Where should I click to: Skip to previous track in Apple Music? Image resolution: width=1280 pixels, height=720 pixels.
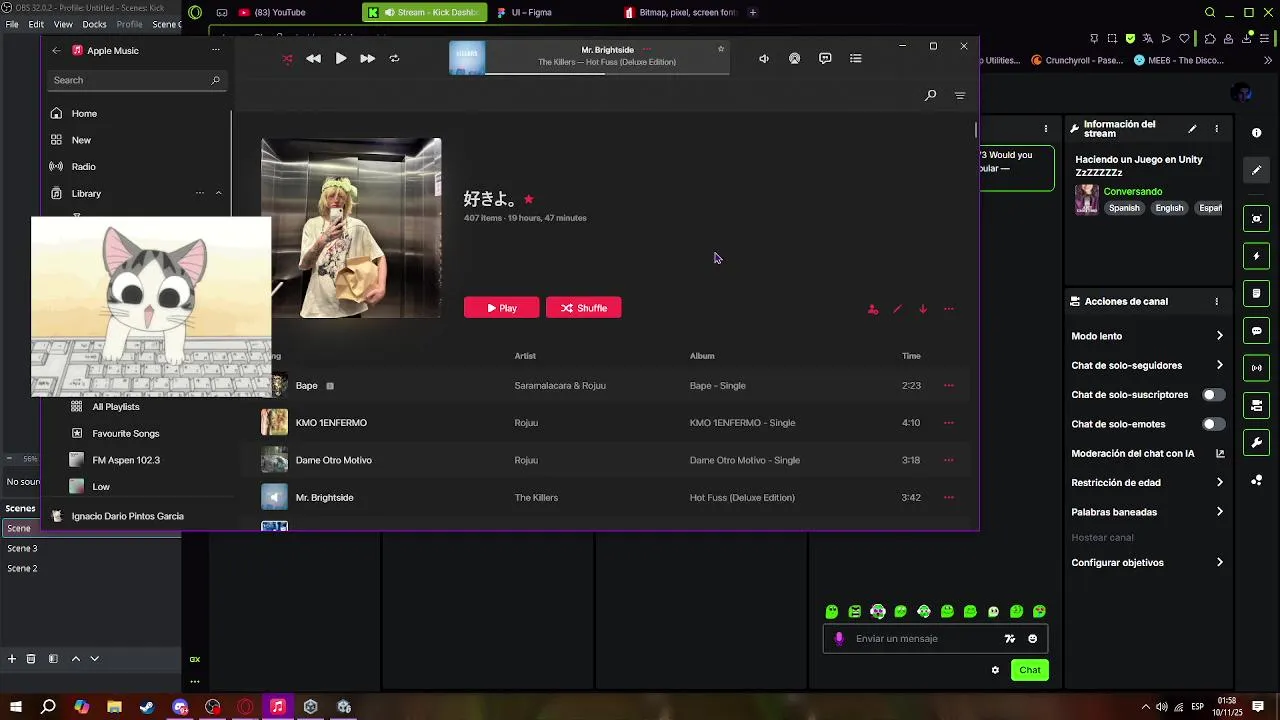click(313, 59)
